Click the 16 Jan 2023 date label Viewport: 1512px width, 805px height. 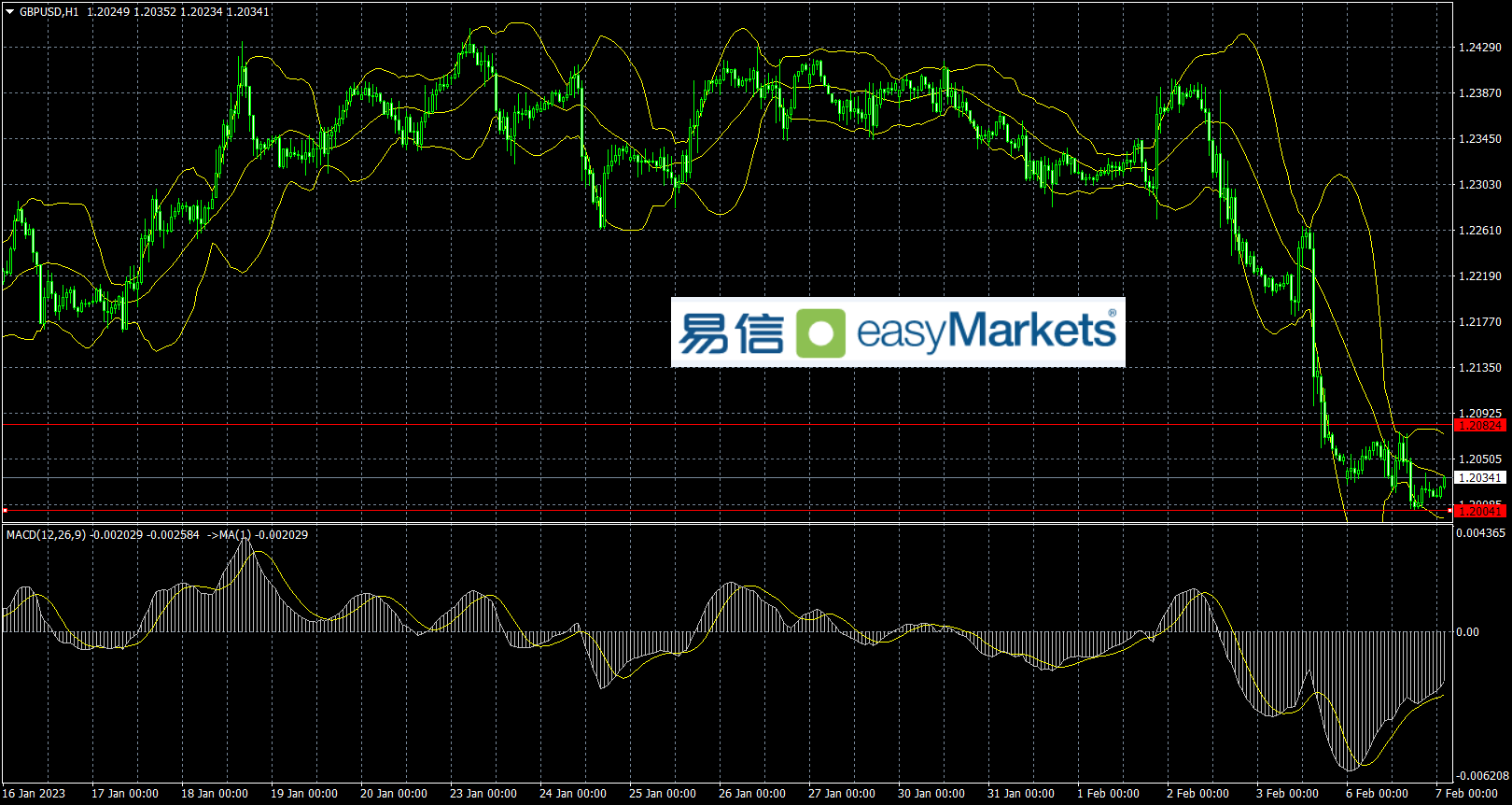tap(34, 794)
